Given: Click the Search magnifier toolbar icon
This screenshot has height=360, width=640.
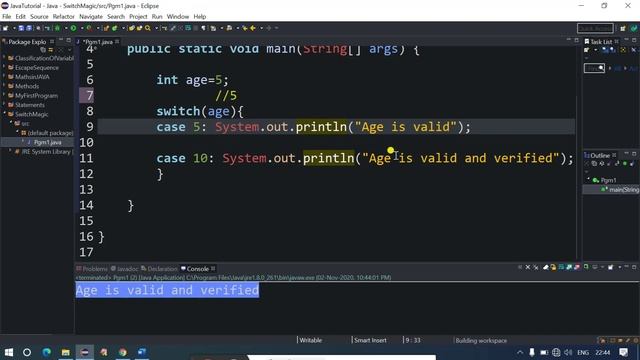Looking at the screenshot, I should pos(148,28).
